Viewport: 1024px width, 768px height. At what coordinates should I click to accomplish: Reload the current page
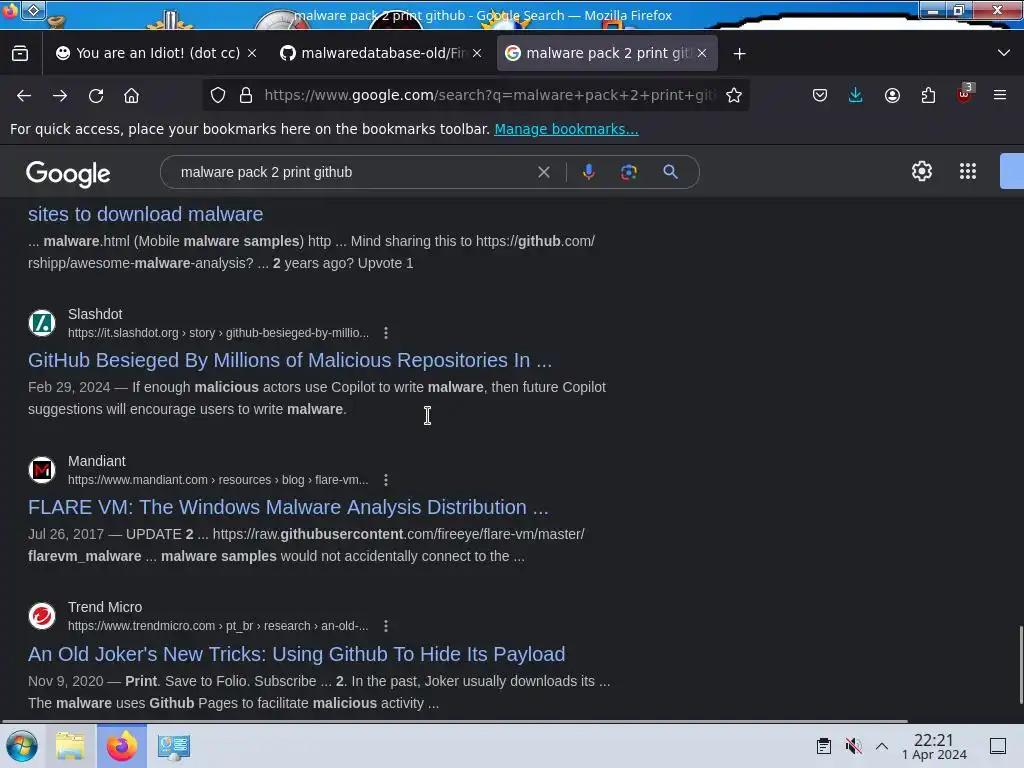click(96, 96)
